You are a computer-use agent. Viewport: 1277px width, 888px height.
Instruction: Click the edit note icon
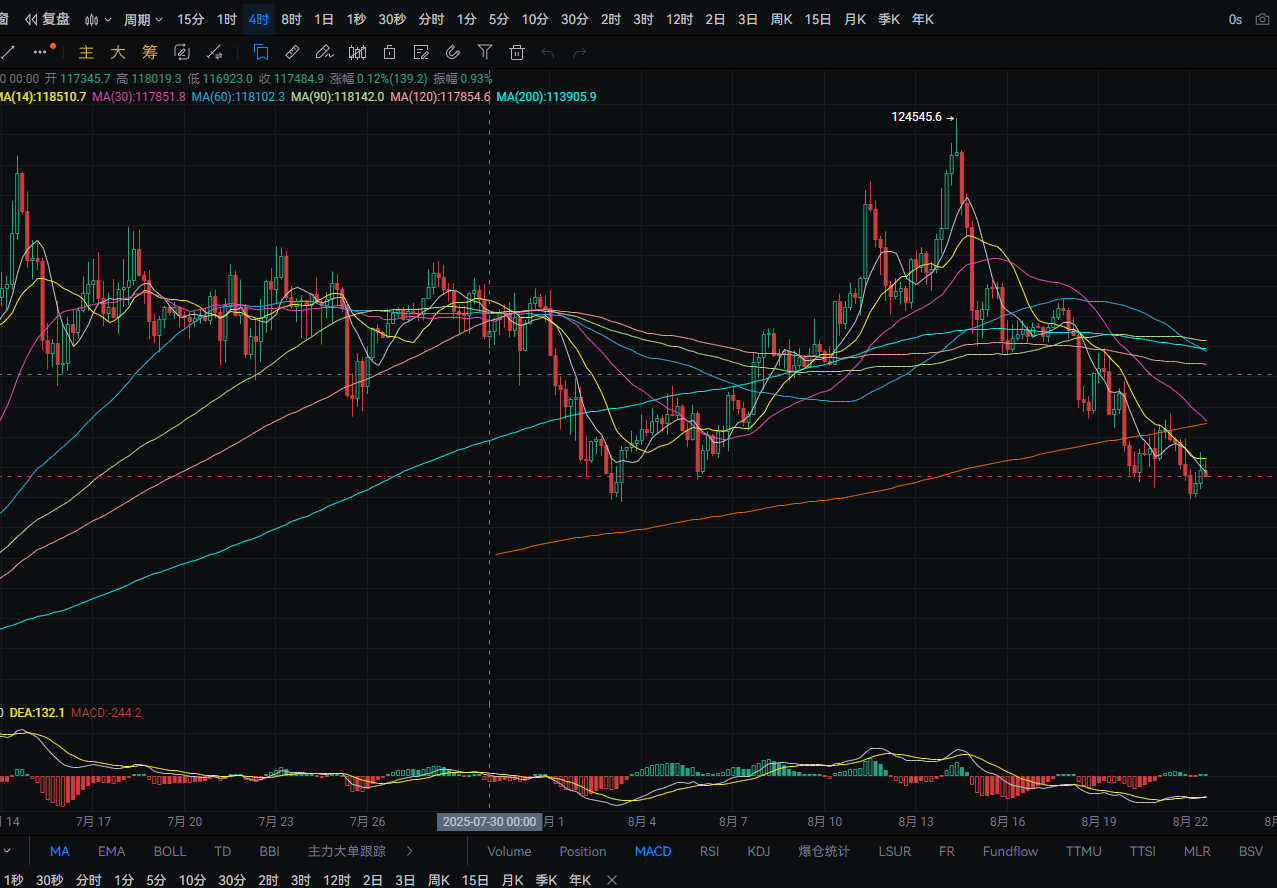coord(421,52)
